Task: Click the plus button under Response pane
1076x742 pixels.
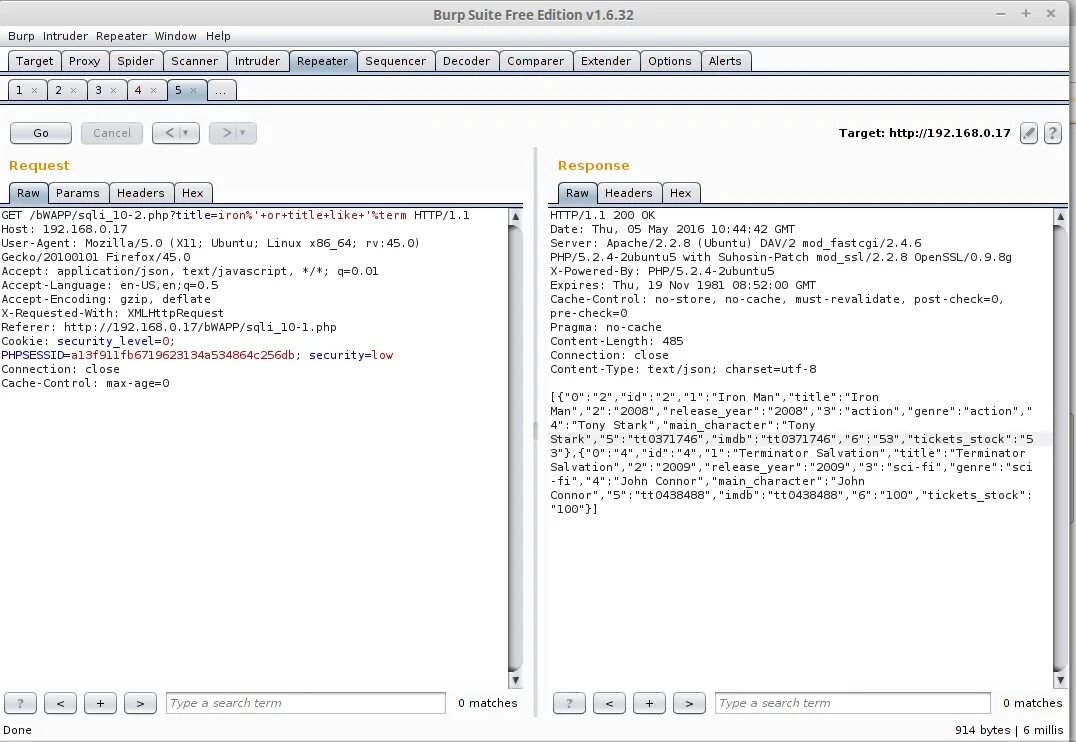Action: coord(649,703)
